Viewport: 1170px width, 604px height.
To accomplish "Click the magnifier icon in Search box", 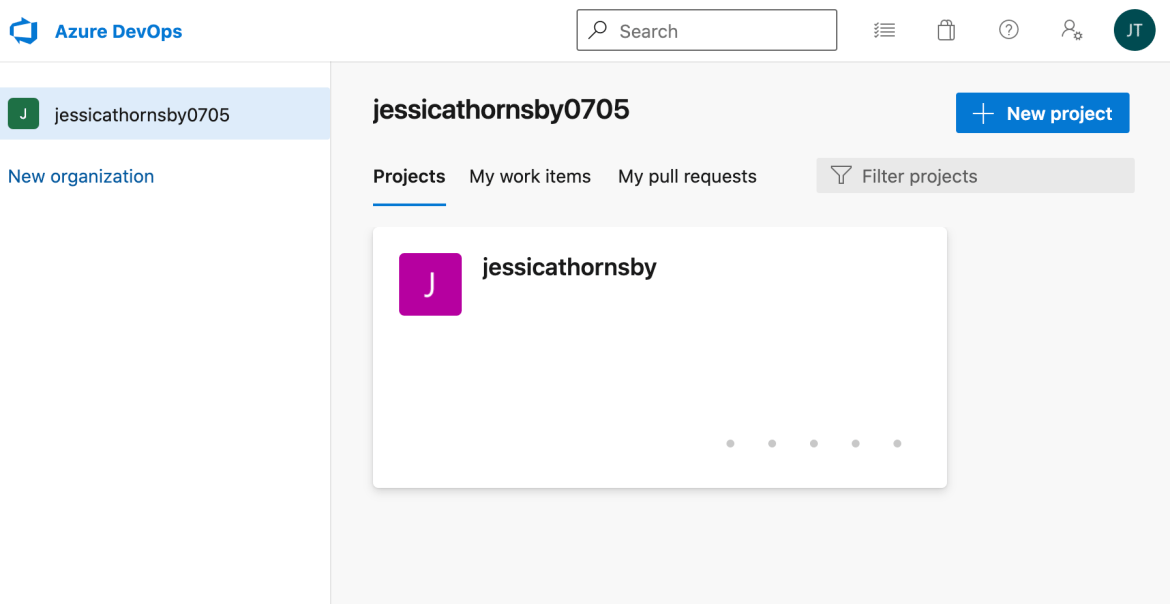I will click(x=598, y=30).
